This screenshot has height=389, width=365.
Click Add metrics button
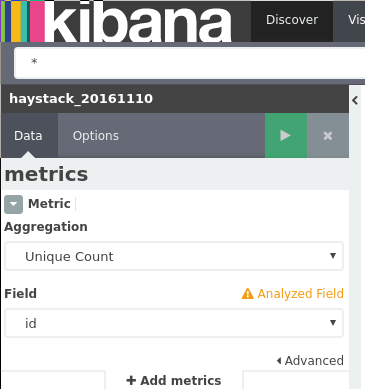(x=174, y=380)
